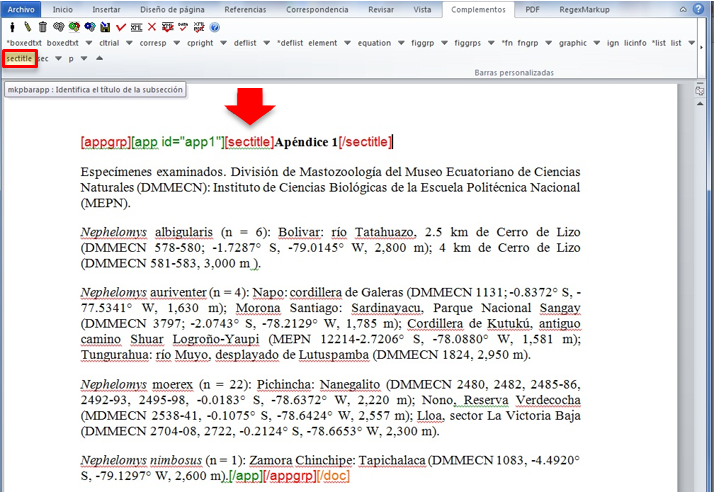Open the dropdown arrow next to sec
Screen dimensions: 714x492
click(58, 58)
